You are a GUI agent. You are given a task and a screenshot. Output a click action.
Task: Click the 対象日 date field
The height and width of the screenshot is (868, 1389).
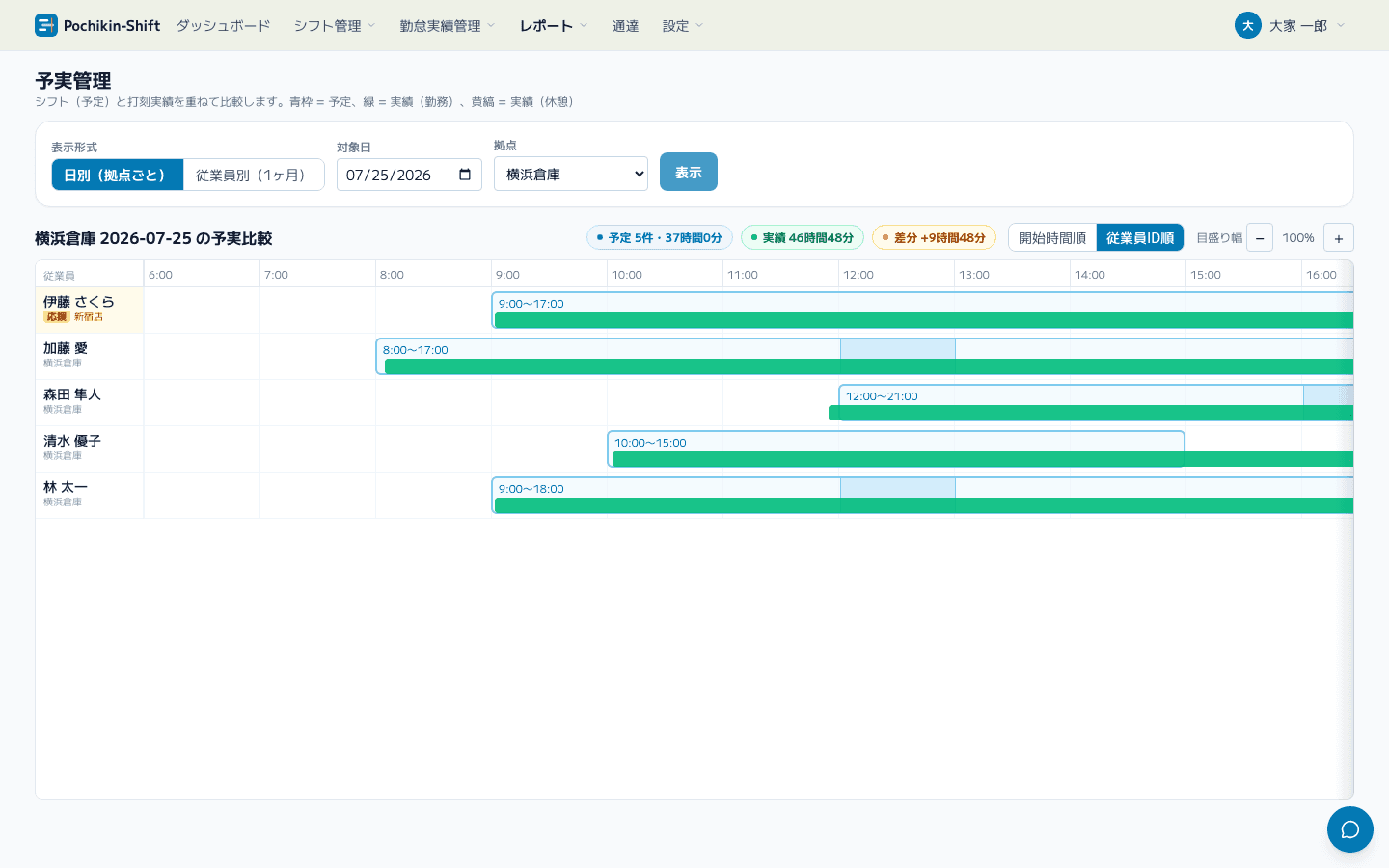pyautogui.click(x=409, y=175)
